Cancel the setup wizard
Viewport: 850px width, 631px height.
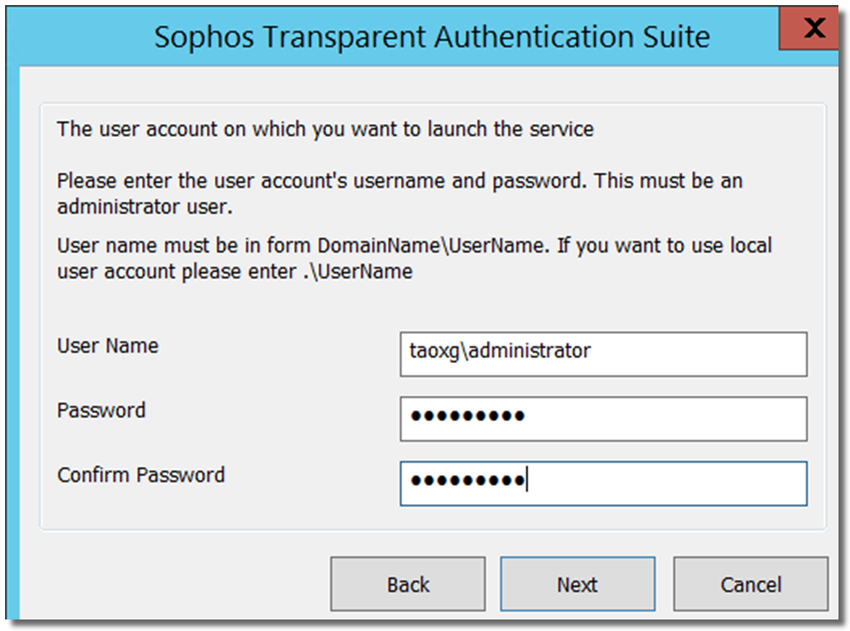(x=751, y=584)
